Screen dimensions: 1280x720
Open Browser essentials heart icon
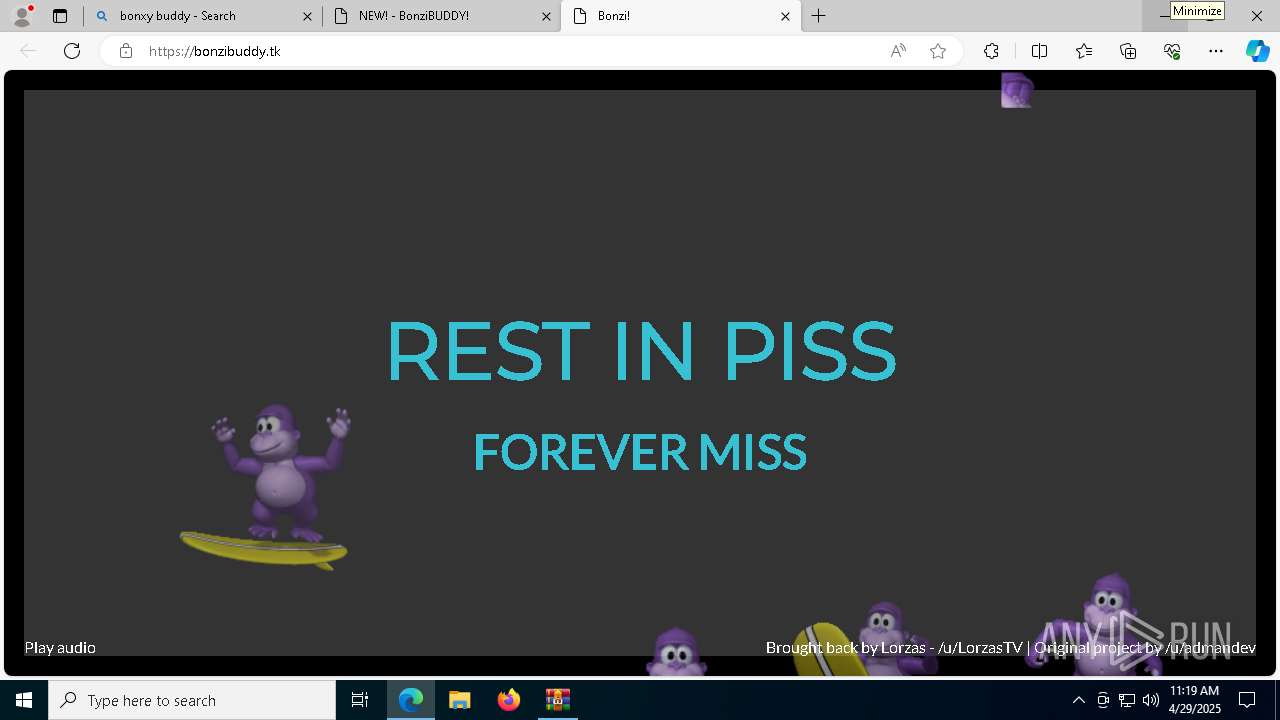click(1172, 51)
